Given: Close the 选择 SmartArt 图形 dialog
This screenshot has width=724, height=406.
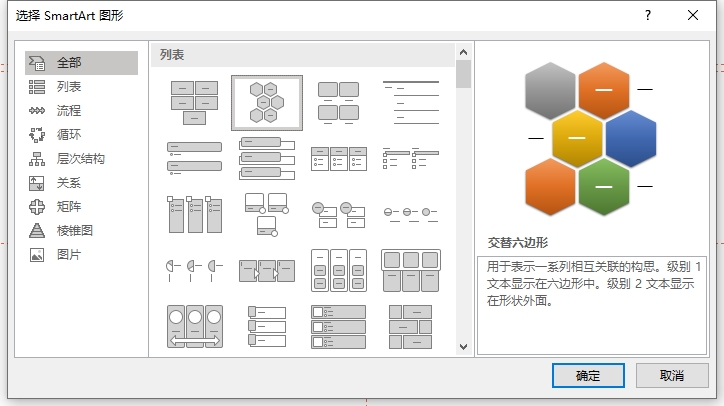Looking at the screenshot, I should pos(693,16).
